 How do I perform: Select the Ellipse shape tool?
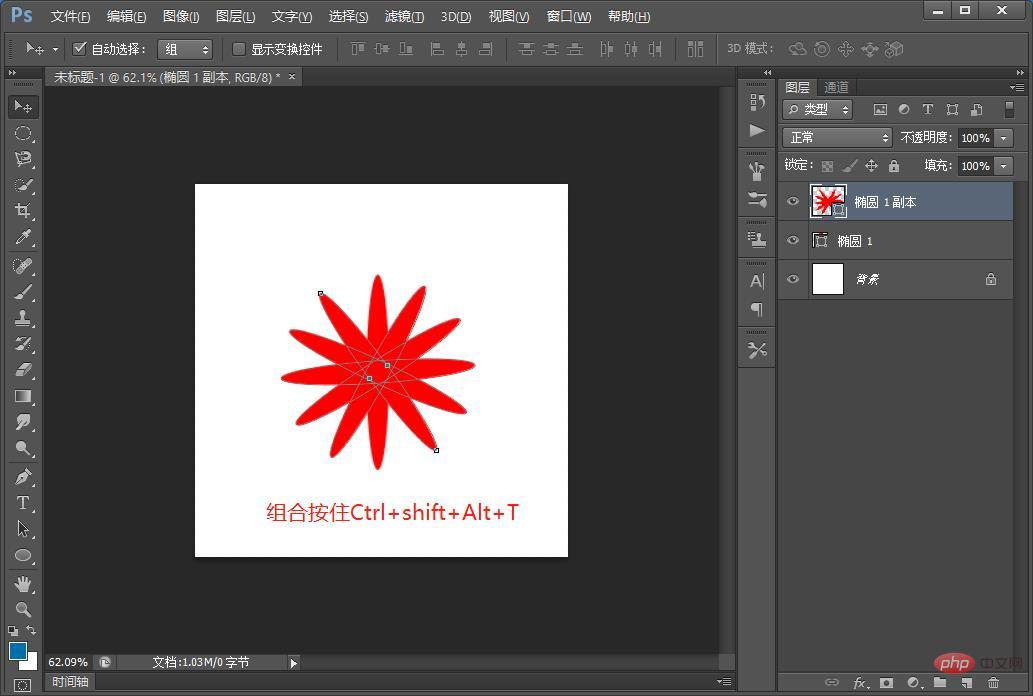tap(23, 555)
